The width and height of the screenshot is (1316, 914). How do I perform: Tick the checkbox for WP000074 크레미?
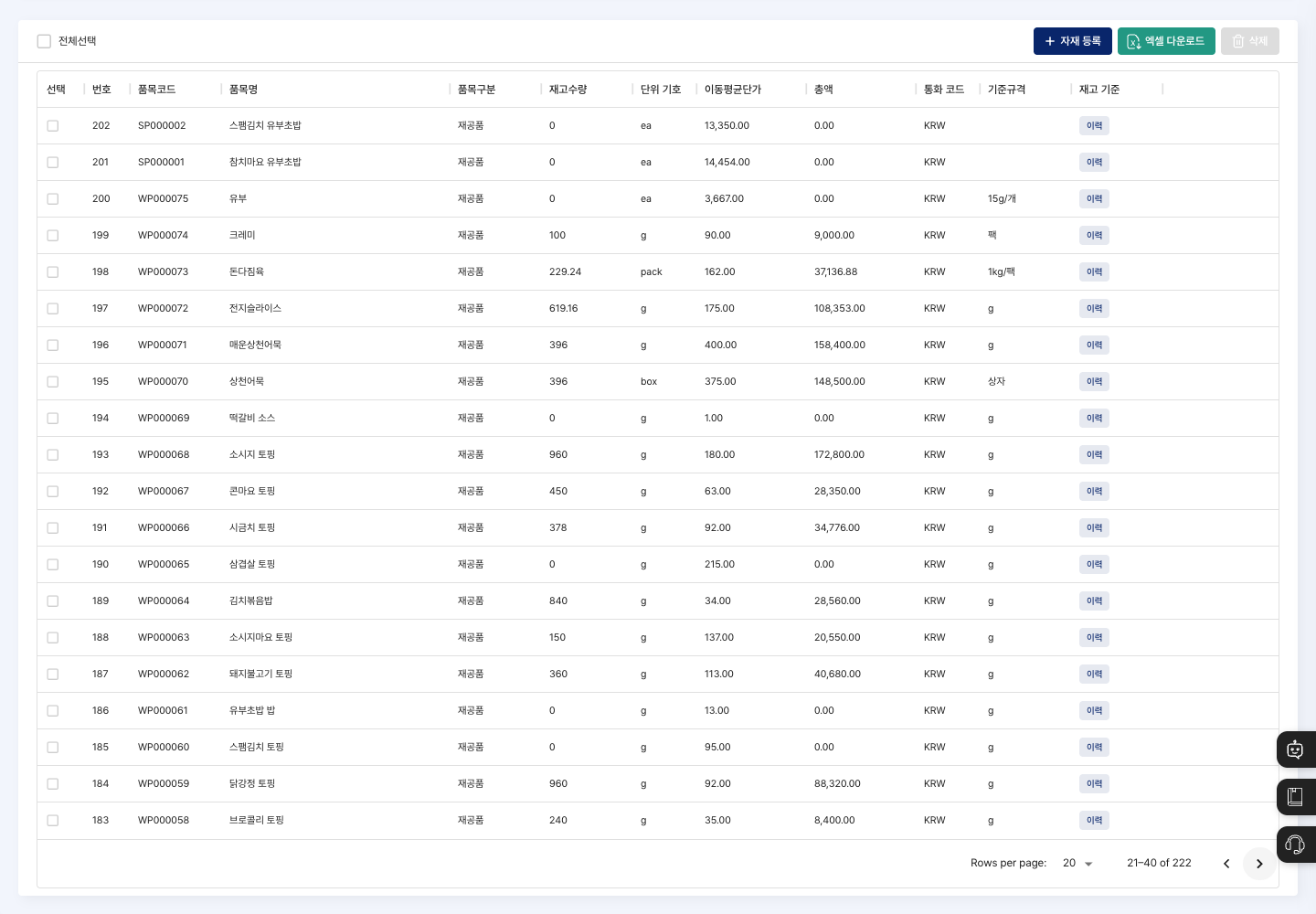coord(53,236)
